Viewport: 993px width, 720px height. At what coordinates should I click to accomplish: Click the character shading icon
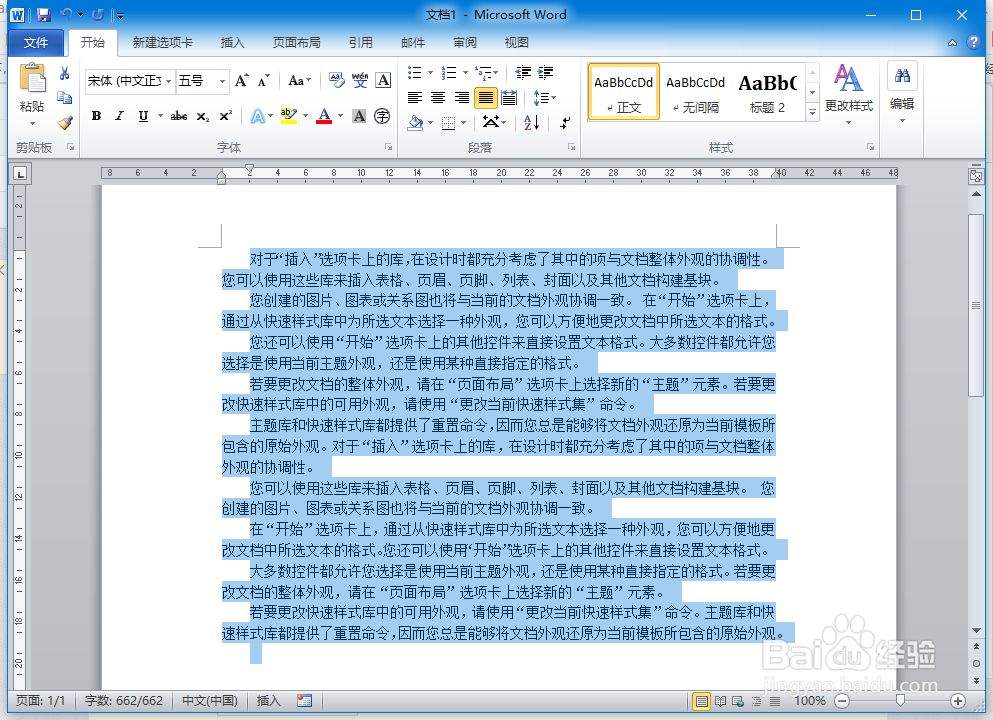[358, 116]
